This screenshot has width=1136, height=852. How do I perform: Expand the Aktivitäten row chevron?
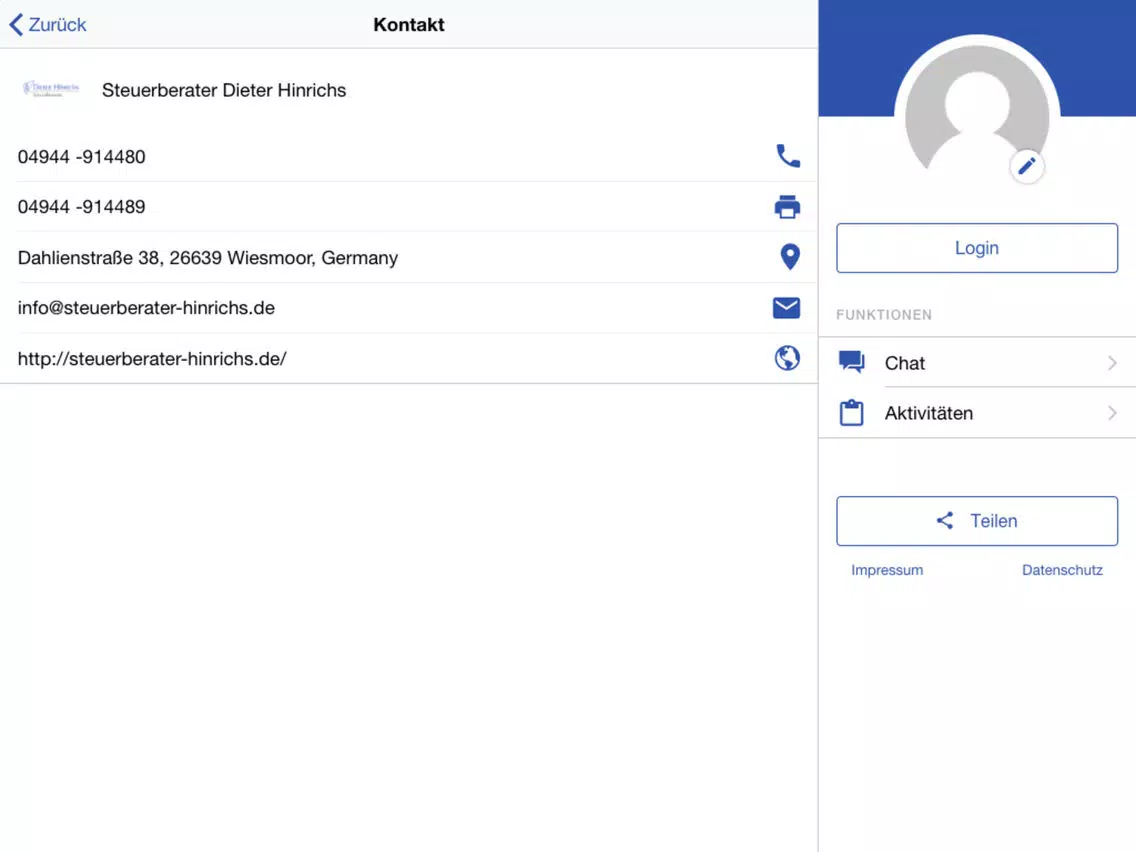[x=1112, y=413]
